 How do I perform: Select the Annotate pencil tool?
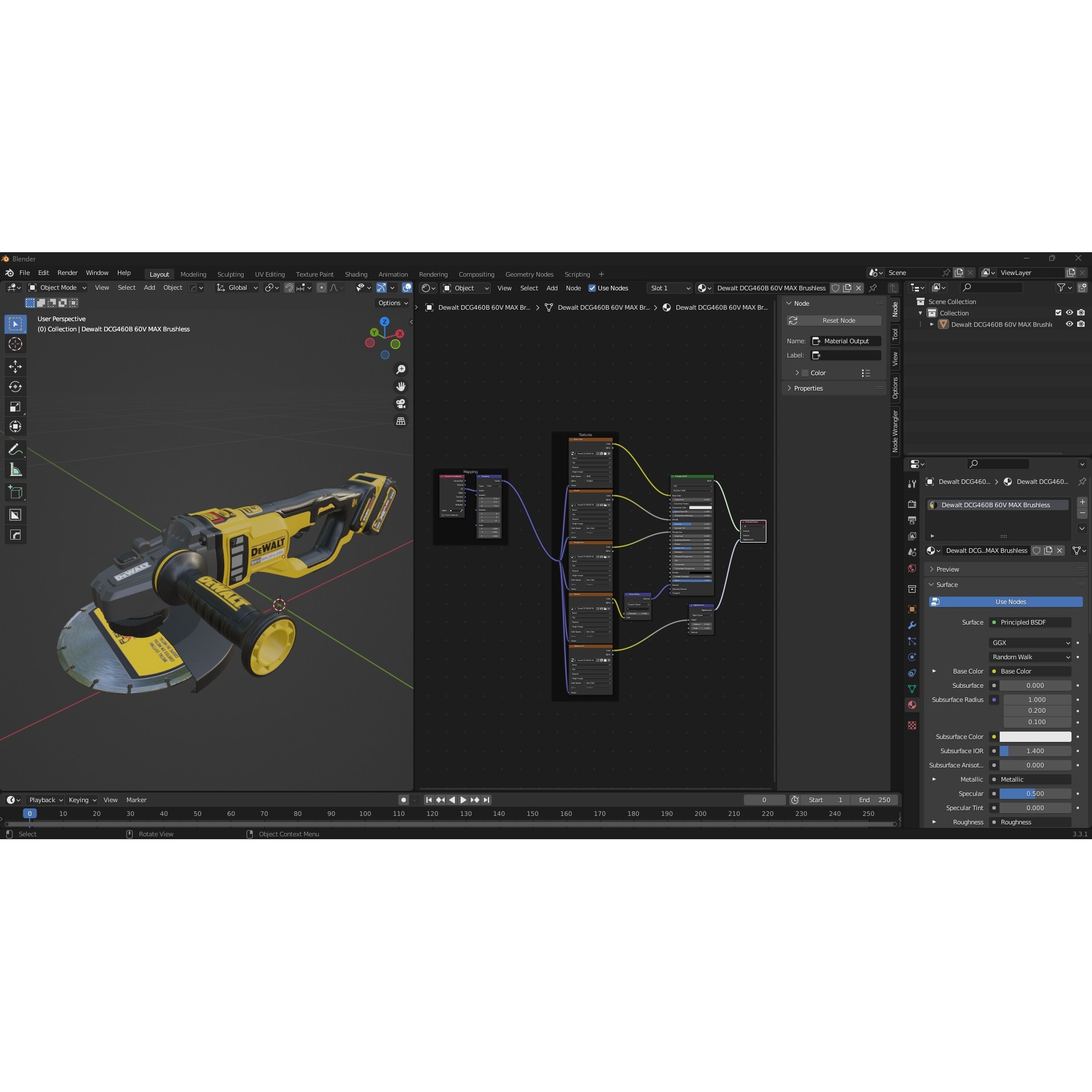point(15,449)
